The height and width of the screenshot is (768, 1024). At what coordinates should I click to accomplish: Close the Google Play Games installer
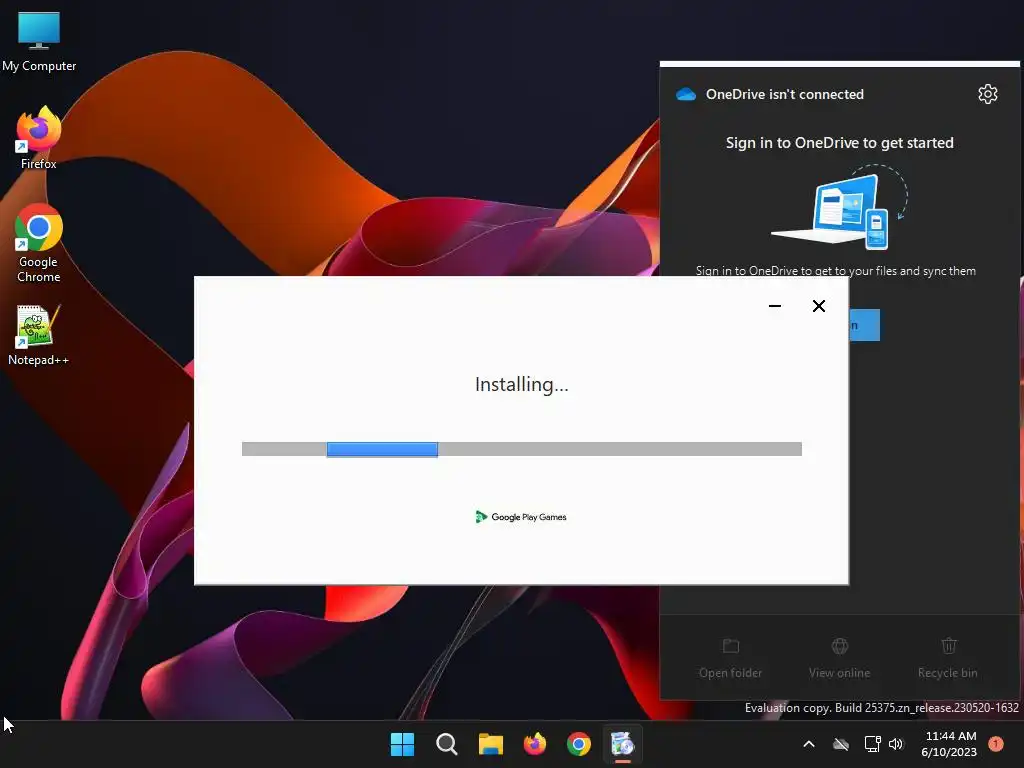coord(818,306)
